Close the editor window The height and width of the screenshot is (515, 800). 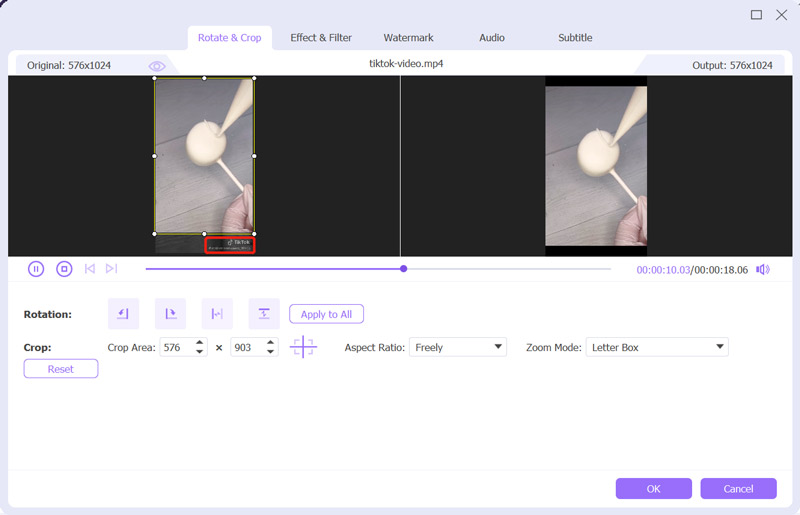pos(781,15)
